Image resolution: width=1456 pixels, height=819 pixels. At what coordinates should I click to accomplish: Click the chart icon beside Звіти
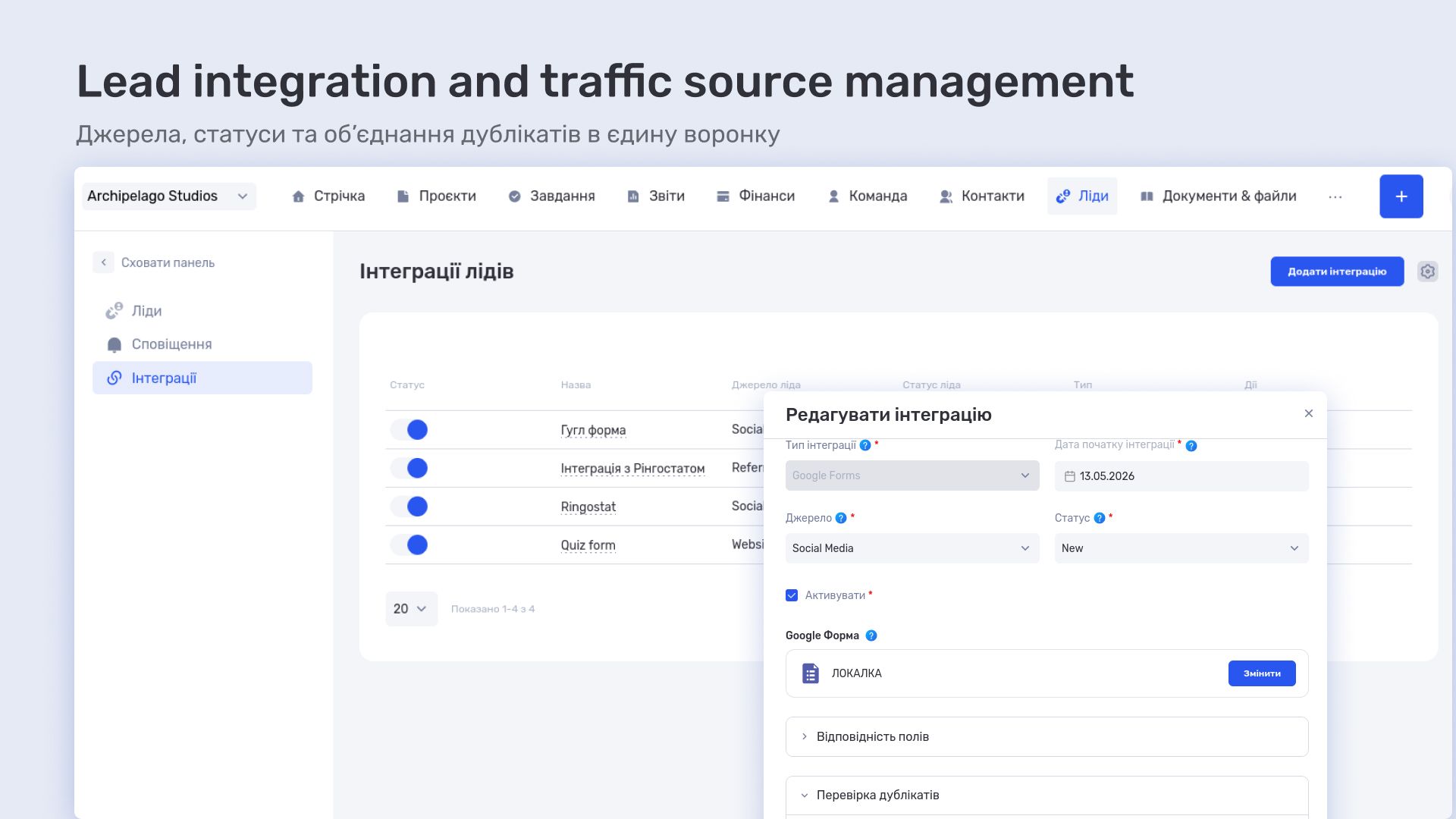[x=633, y=196]
